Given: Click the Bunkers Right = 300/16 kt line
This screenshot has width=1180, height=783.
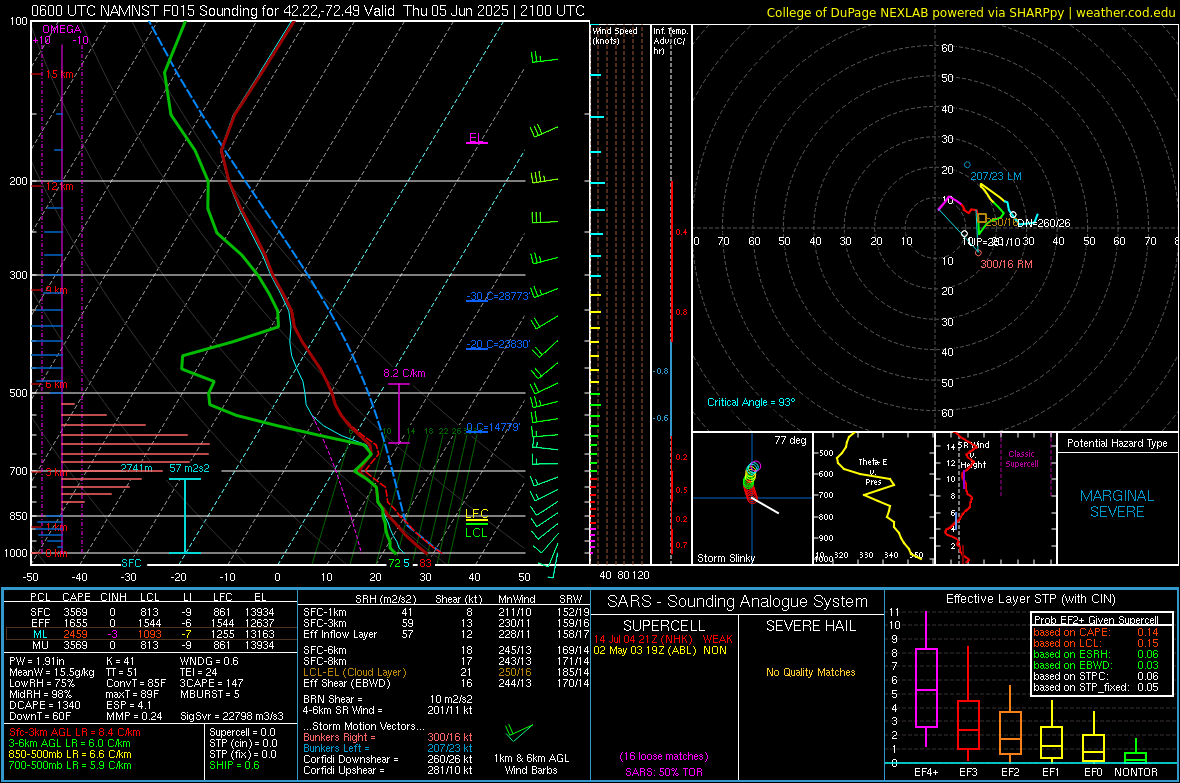Looking at the screenshot, I should (388, 737).
